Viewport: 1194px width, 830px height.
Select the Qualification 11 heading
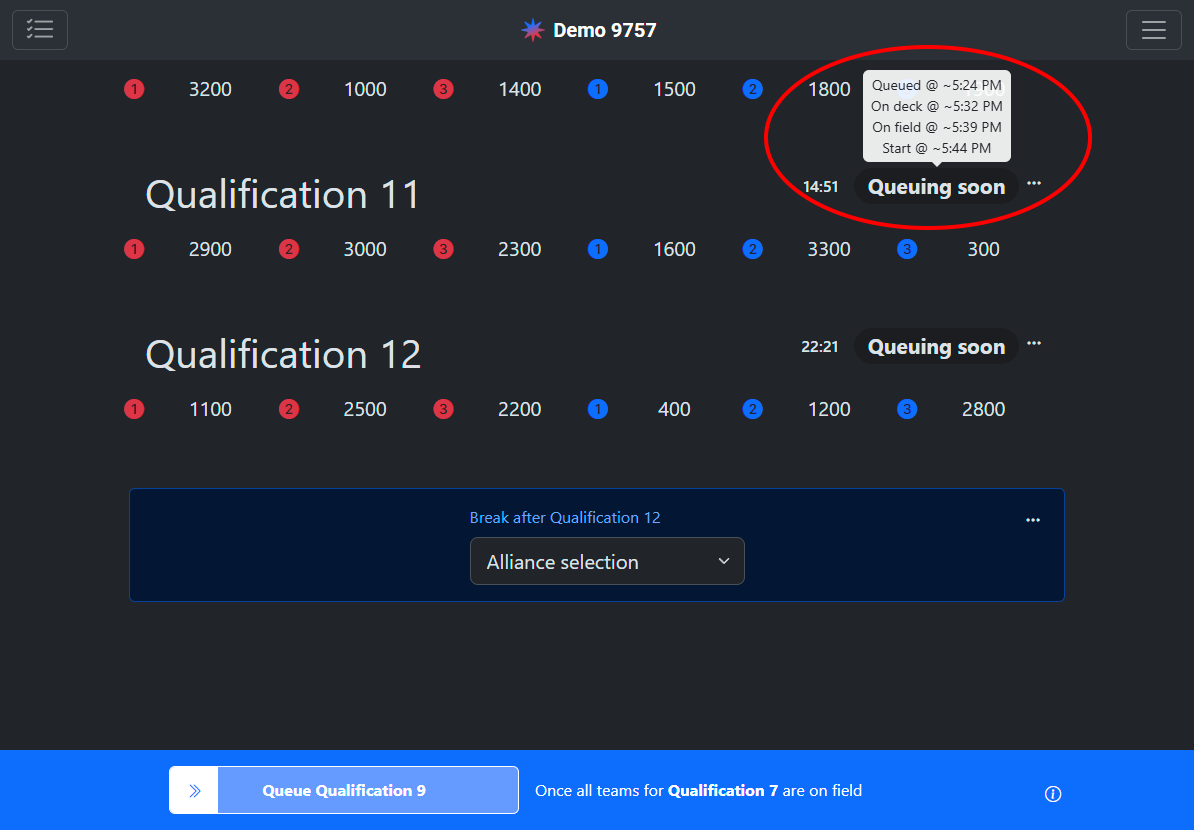(283, 194)
